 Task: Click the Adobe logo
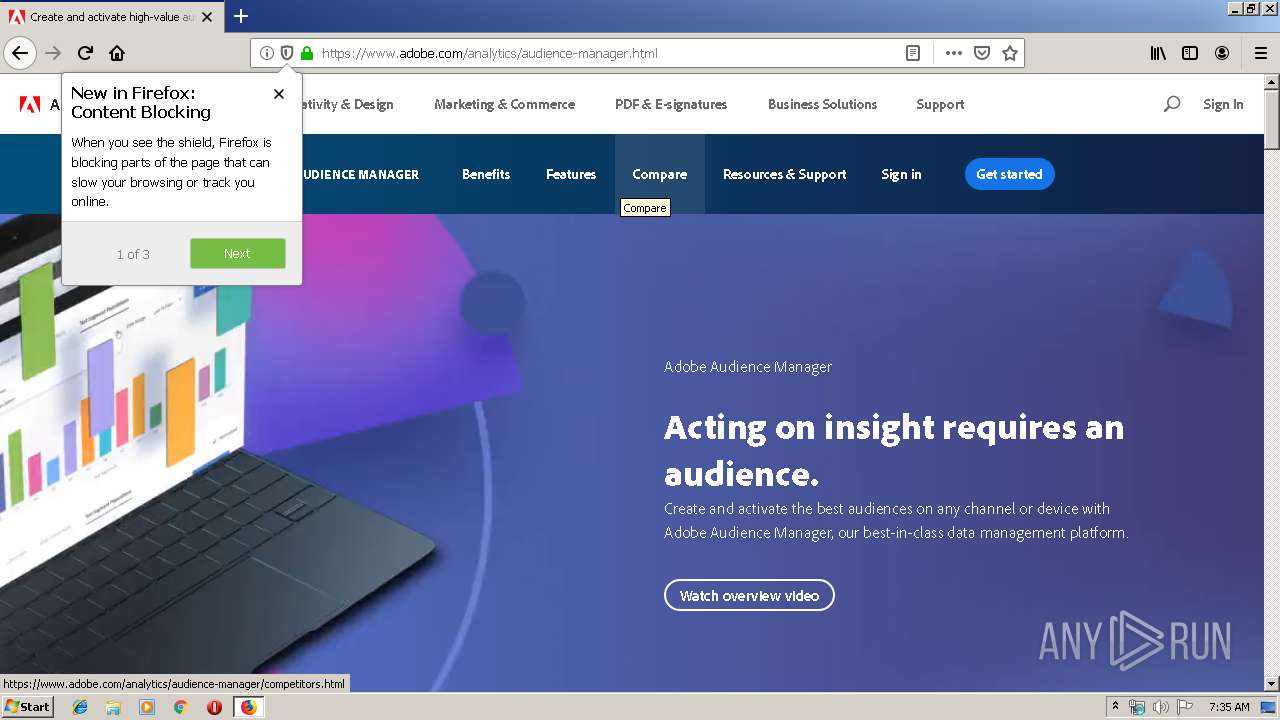(x=29, y=104)
